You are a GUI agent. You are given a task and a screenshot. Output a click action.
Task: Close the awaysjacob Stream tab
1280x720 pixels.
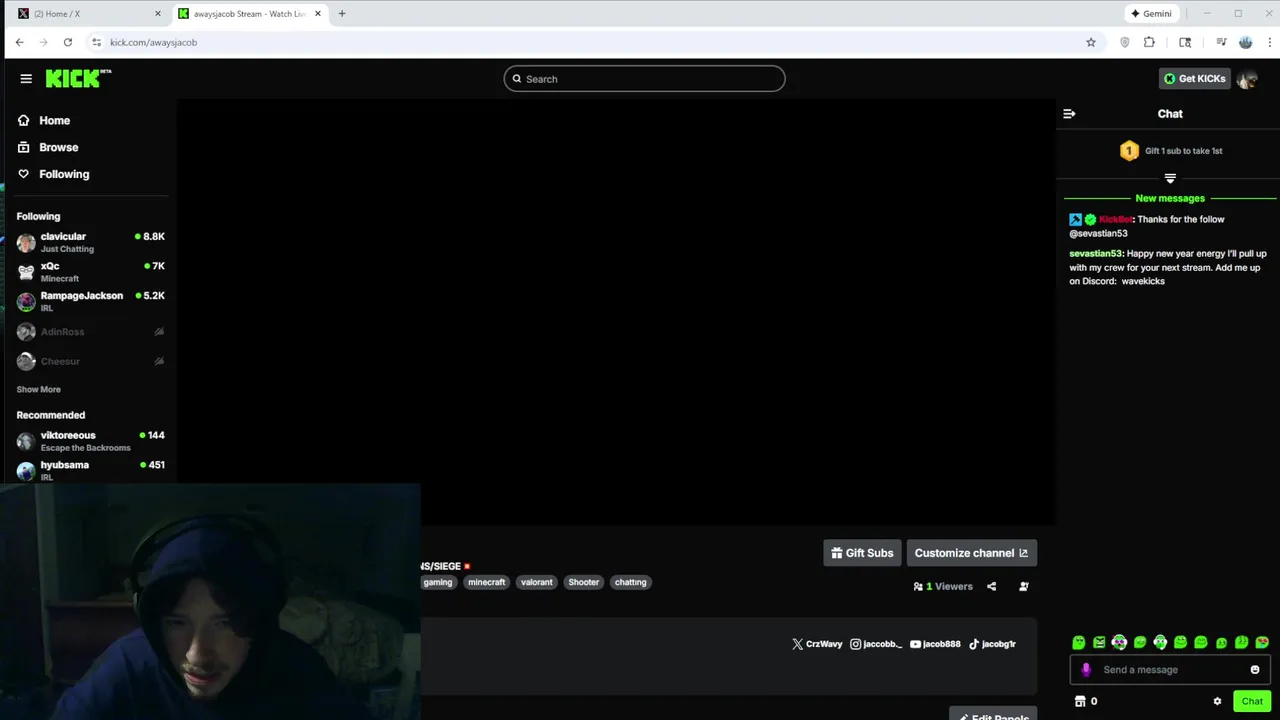(x=318, y=14)
